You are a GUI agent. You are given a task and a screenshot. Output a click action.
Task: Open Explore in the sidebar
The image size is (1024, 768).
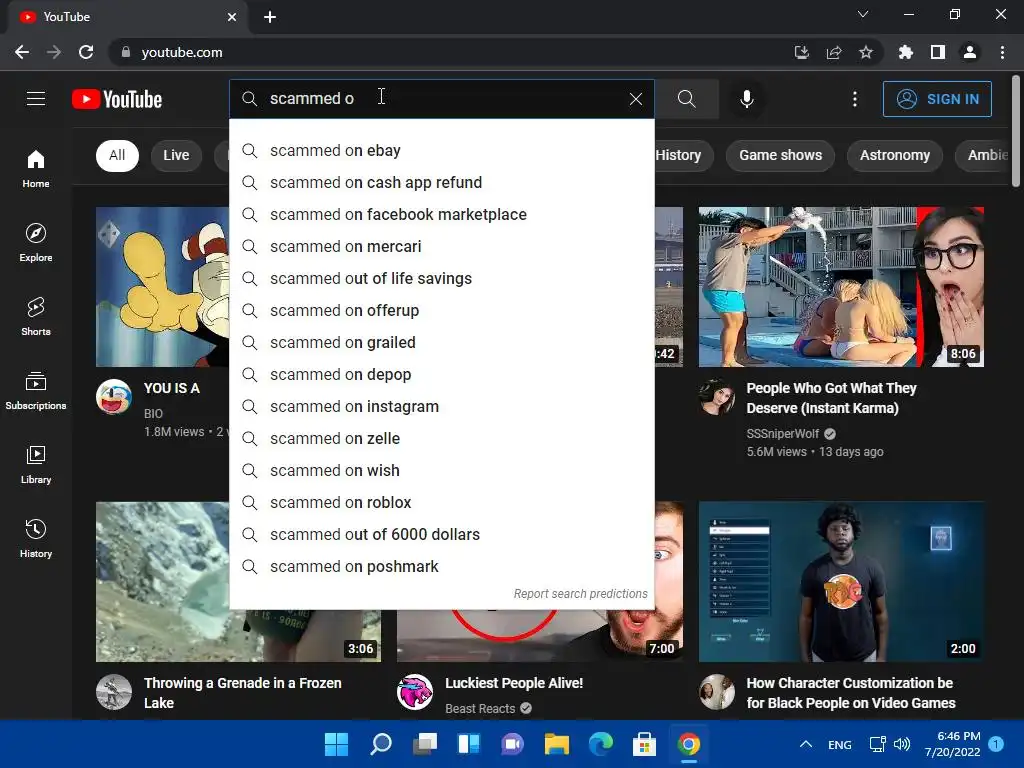(x=36, y=242)
